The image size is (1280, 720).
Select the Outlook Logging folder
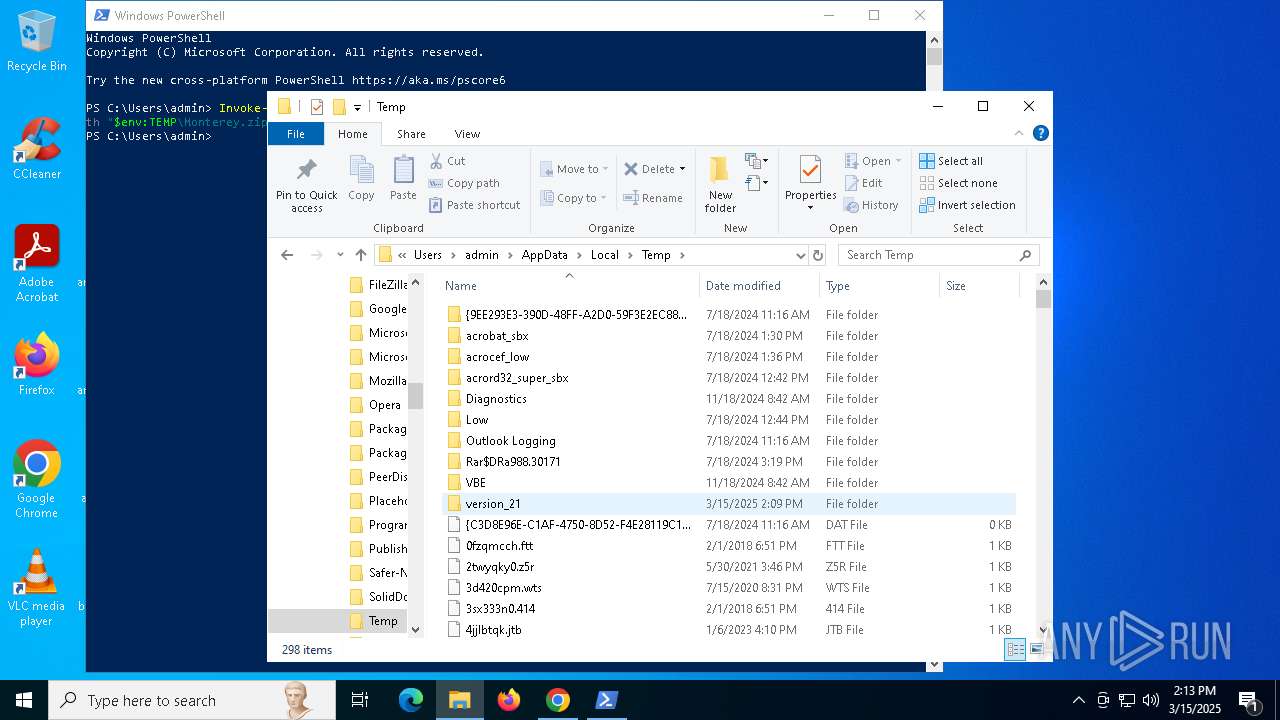pyautogui.click(x=728, y=441)
